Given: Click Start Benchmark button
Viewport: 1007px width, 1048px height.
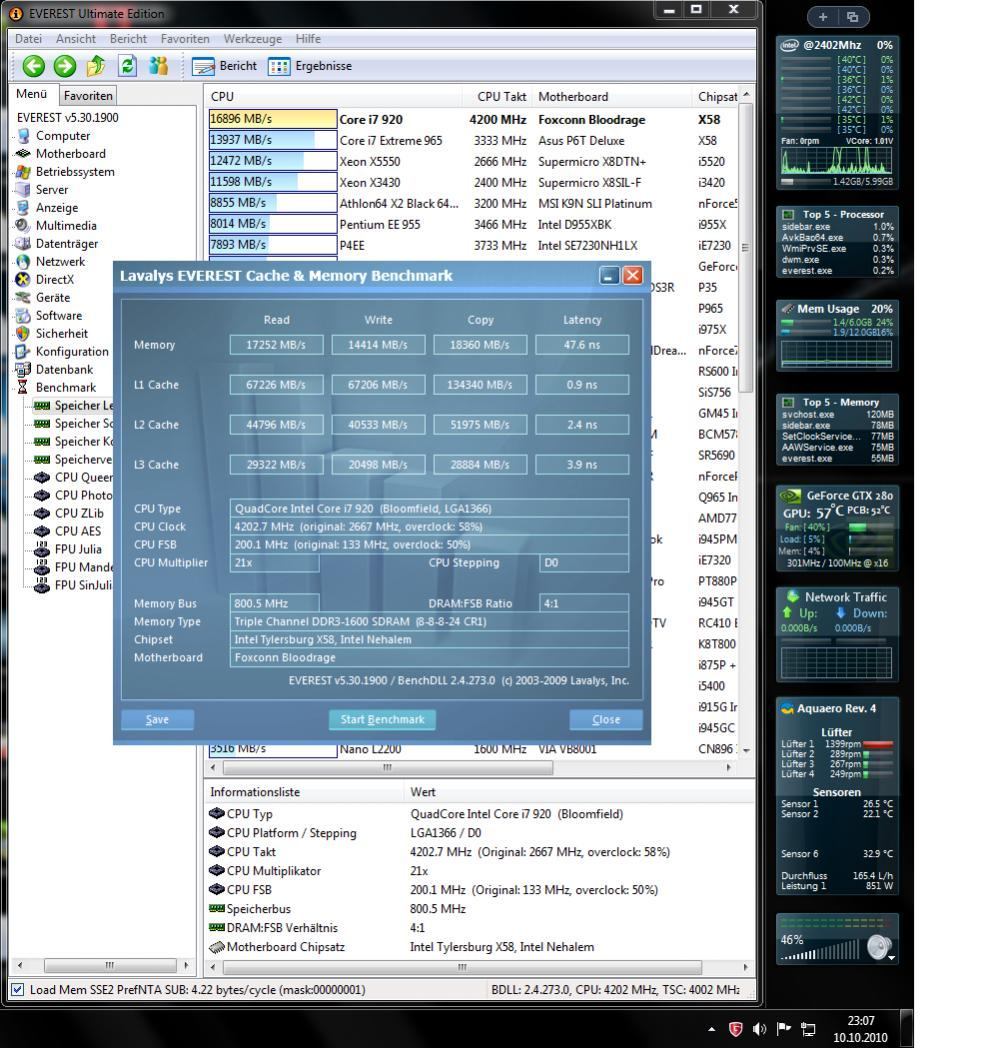Looking at the screenshot, I should tap(382, 720).
